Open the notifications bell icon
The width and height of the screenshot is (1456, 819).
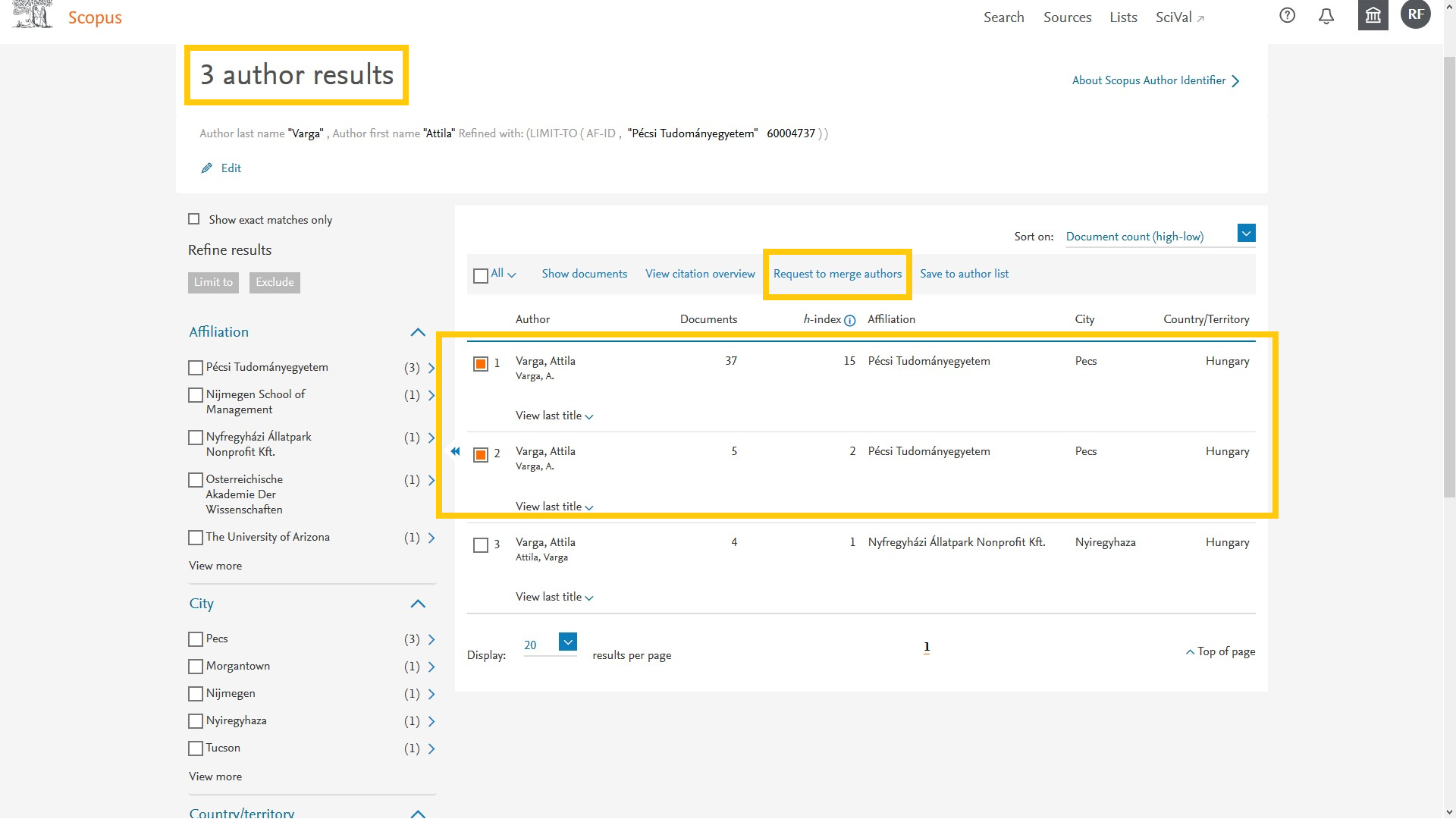pos(1326,16)
